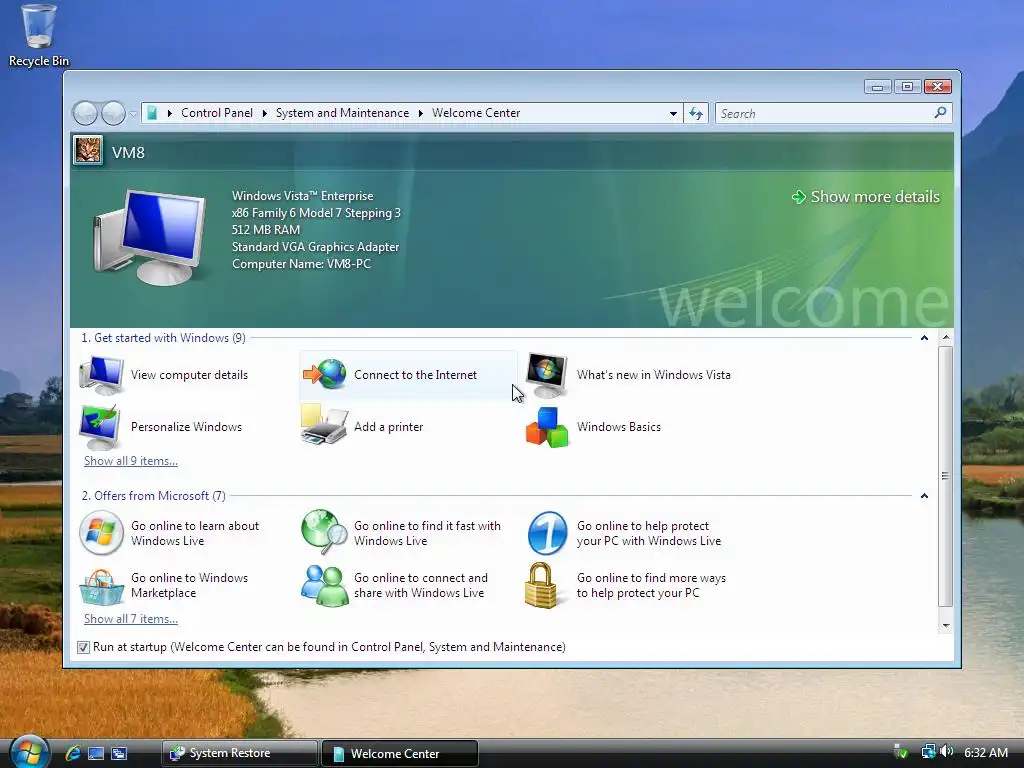Viewport: 1024px width, 768px height.
Task: Click 'Offers from Microsoft (7)' heading
Action: click(153, 496)
